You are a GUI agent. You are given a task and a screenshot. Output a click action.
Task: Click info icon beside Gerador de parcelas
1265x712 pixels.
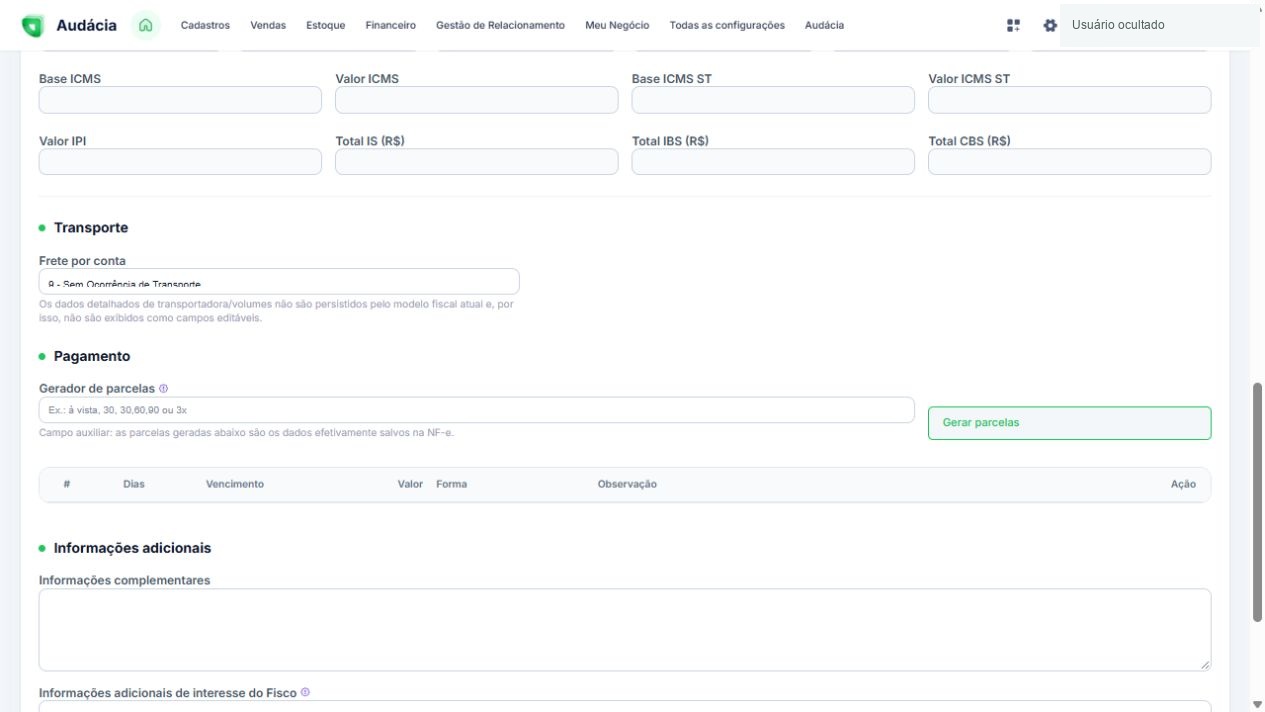(163, 388)
